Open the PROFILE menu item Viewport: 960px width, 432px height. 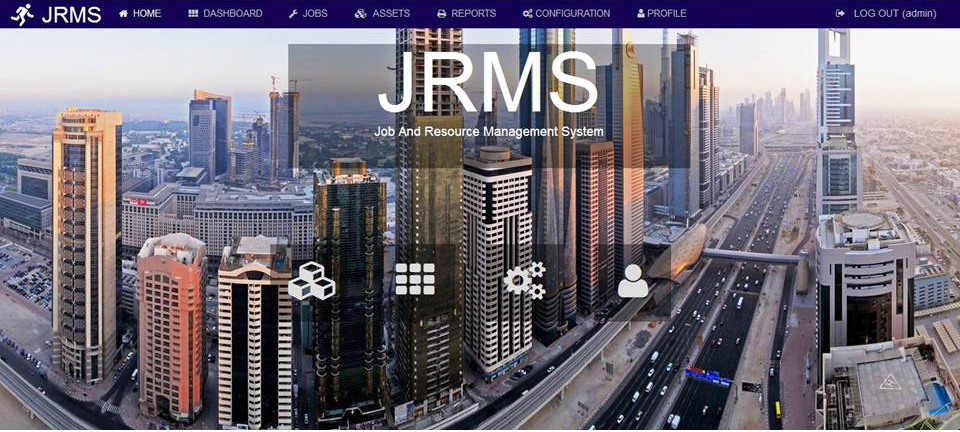(662, 13)
